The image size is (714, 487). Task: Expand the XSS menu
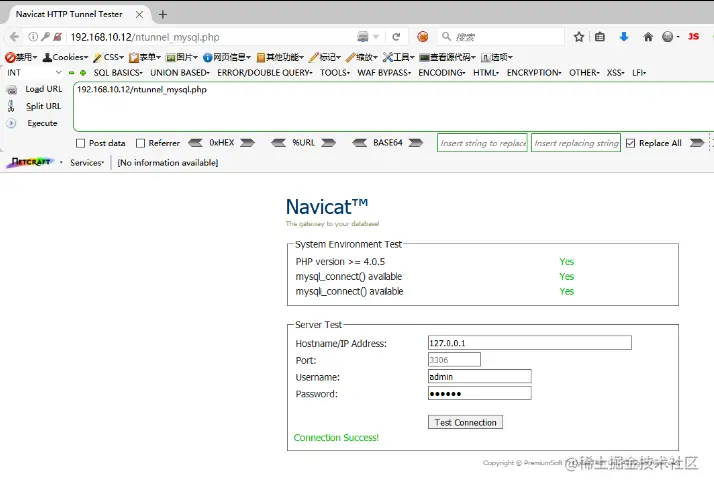click(615, 73)
